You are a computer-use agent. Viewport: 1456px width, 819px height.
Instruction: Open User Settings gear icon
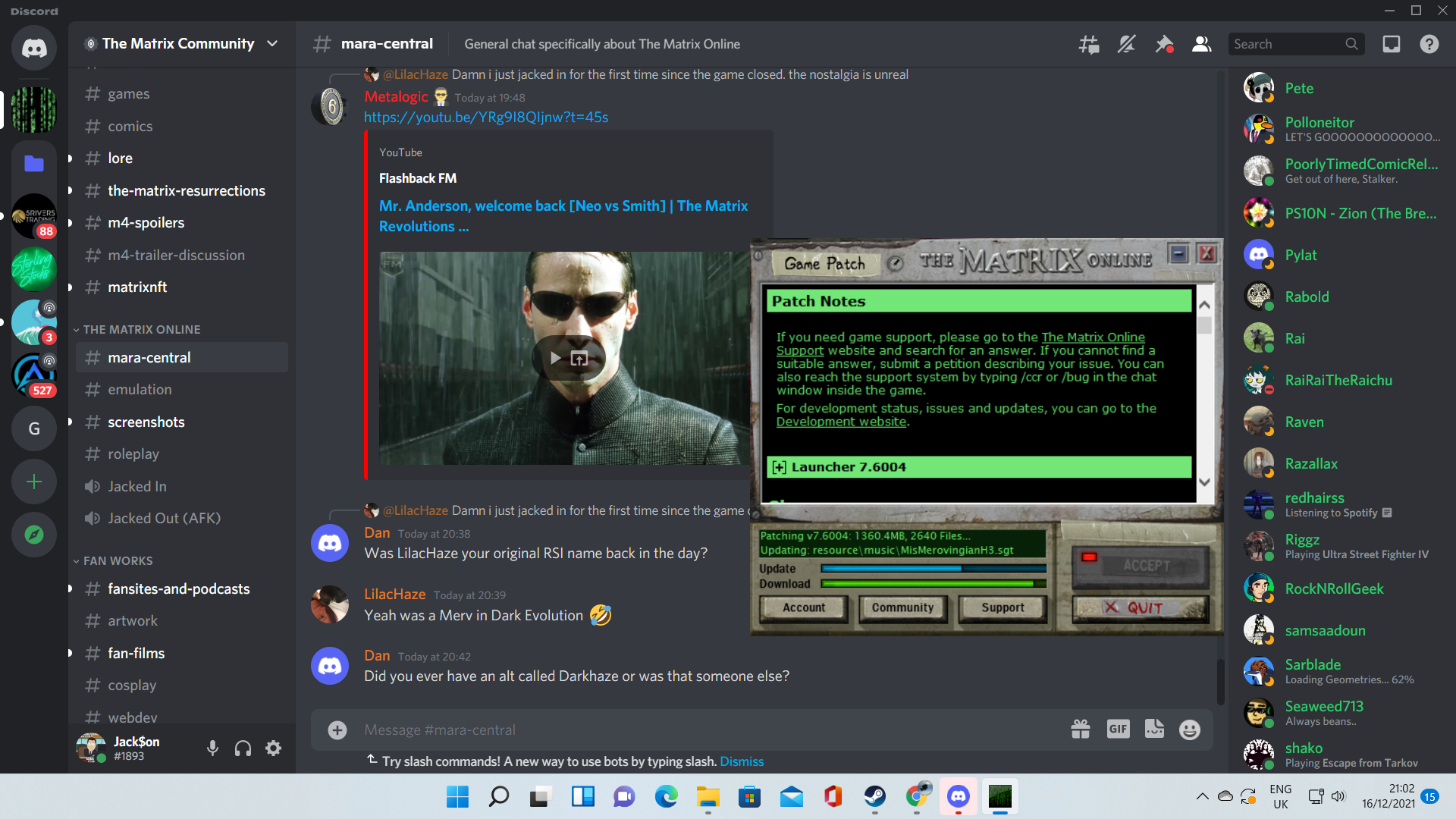pyautogui.click(x=274, y=748)
